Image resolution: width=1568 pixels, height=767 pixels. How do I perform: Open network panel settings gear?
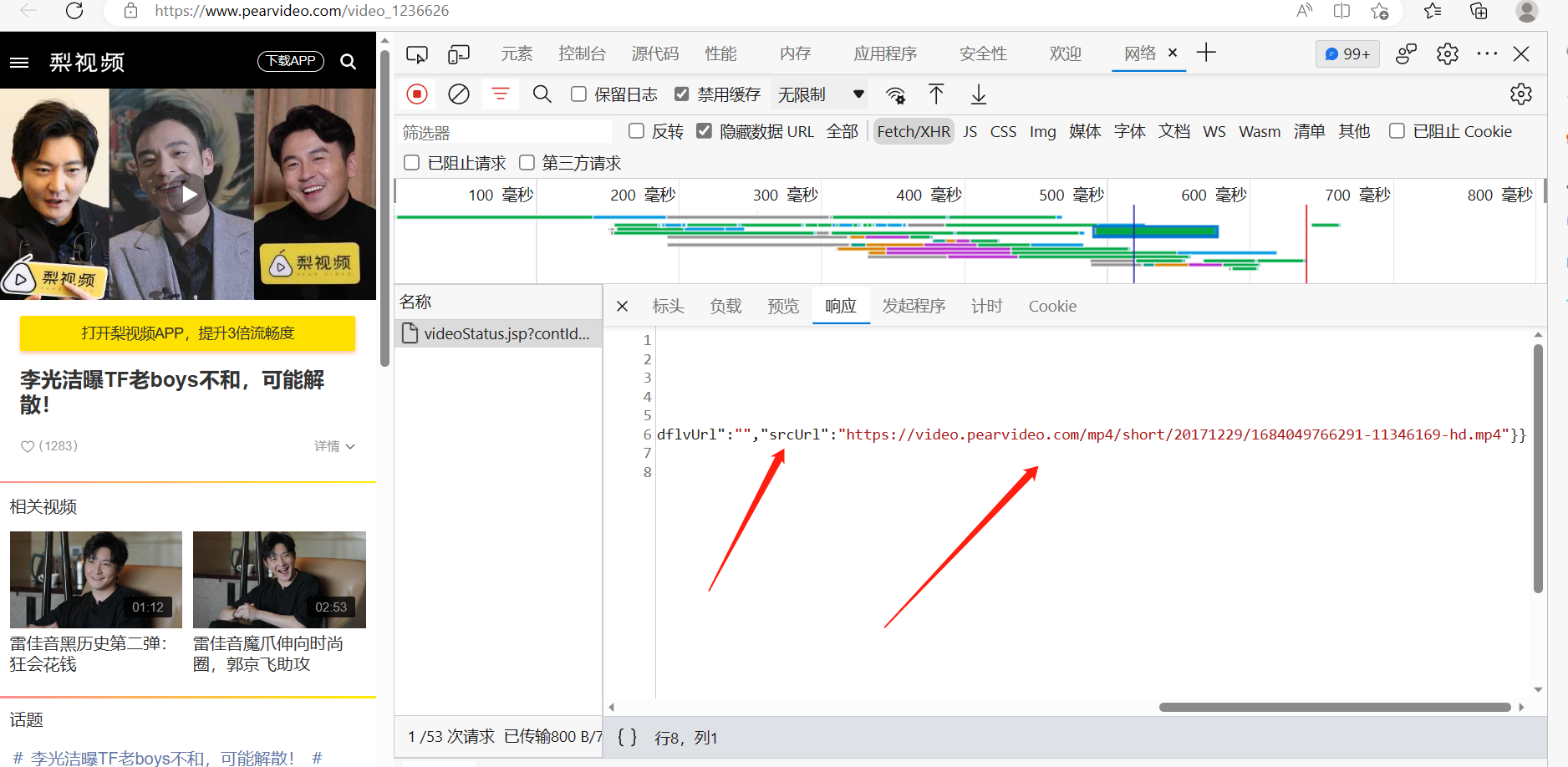point(1521,94)
